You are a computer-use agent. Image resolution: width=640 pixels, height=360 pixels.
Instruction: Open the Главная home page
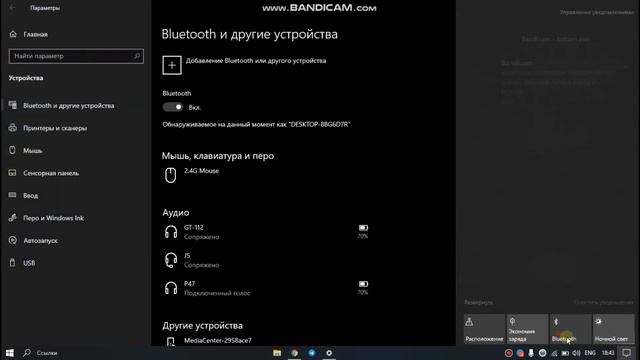coord(29,34)
